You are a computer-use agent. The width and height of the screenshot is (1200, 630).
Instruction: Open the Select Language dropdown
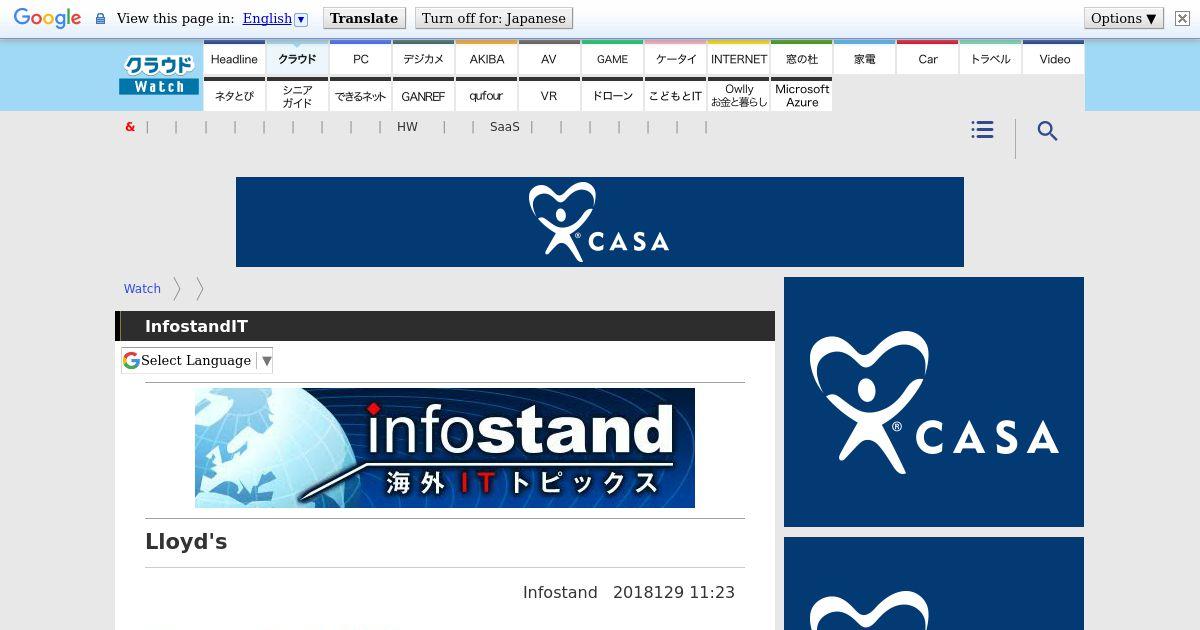[197, 360]
